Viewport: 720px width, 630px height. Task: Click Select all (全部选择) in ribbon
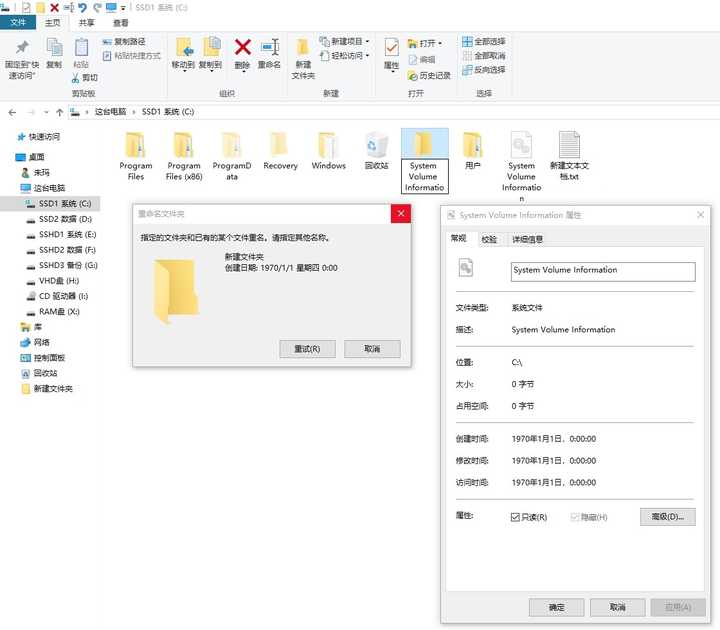(484, 42)
